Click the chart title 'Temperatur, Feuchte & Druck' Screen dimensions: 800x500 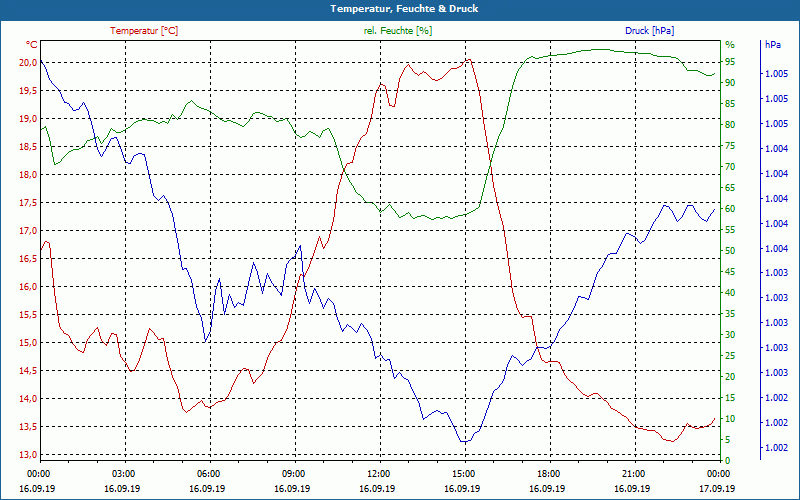(404, 9)
